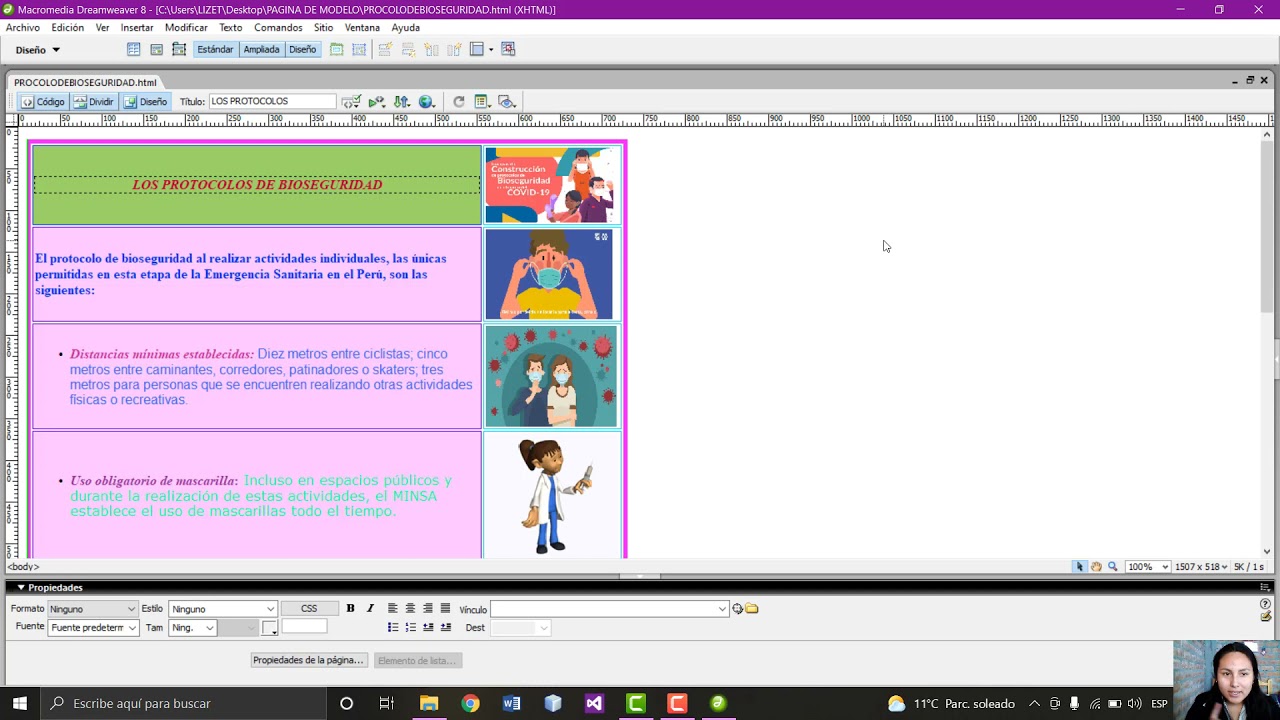Open the text color swatch picker

coord(269,628)
